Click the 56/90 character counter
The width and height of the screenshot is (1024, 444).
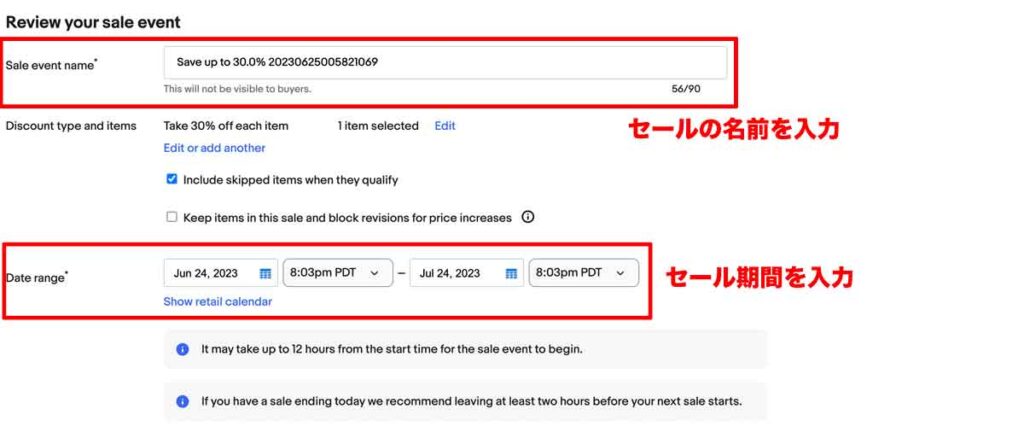(x=686, y=89)
